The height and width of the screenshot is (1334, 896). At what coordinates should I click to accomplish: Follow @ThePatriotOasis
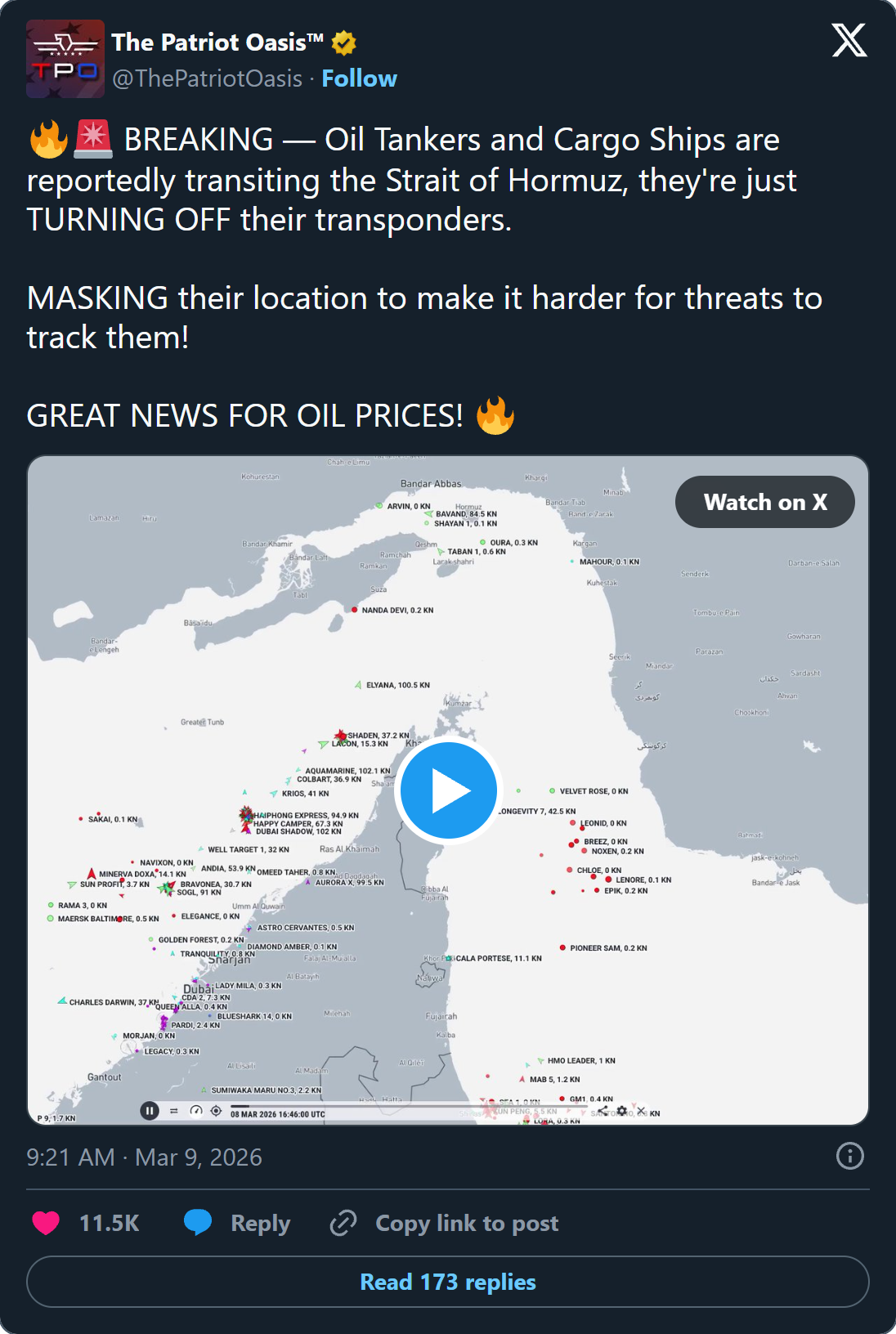pyautogui.click(x=360, y=78)
